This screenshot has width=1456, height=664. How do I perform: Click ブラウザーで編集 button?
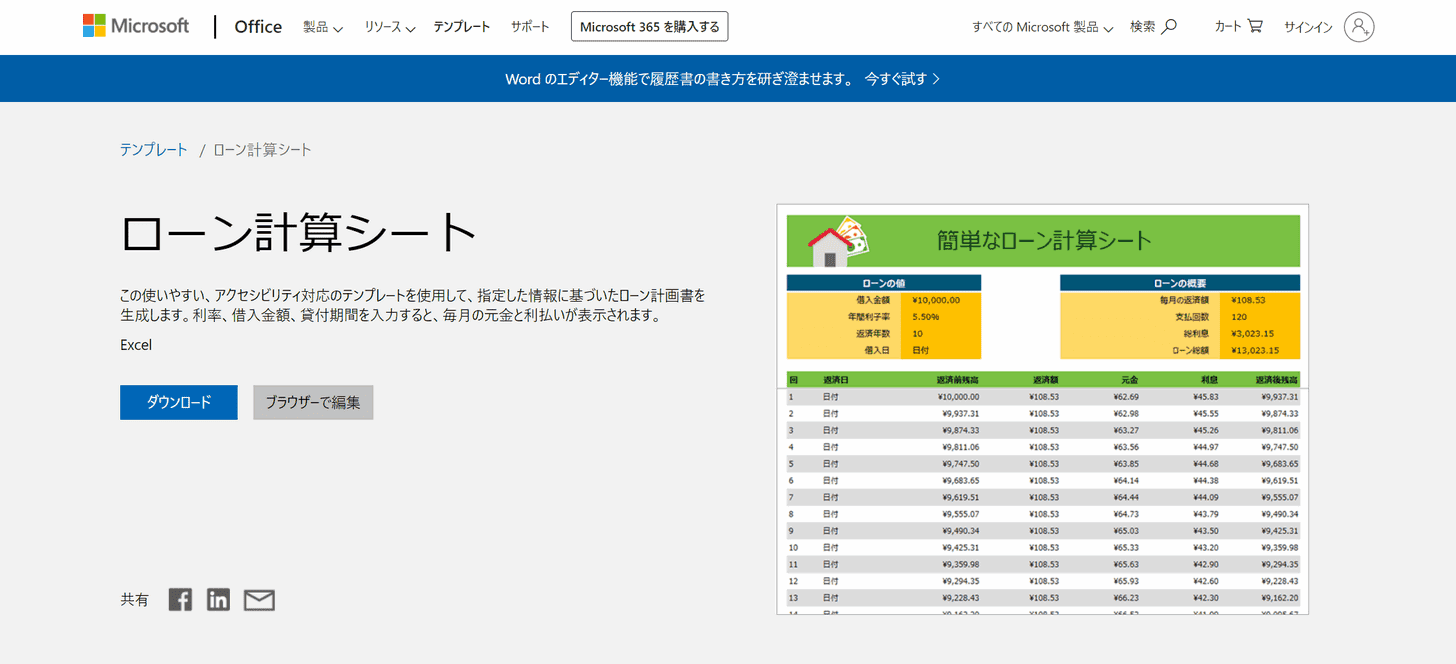pos(313,402)
